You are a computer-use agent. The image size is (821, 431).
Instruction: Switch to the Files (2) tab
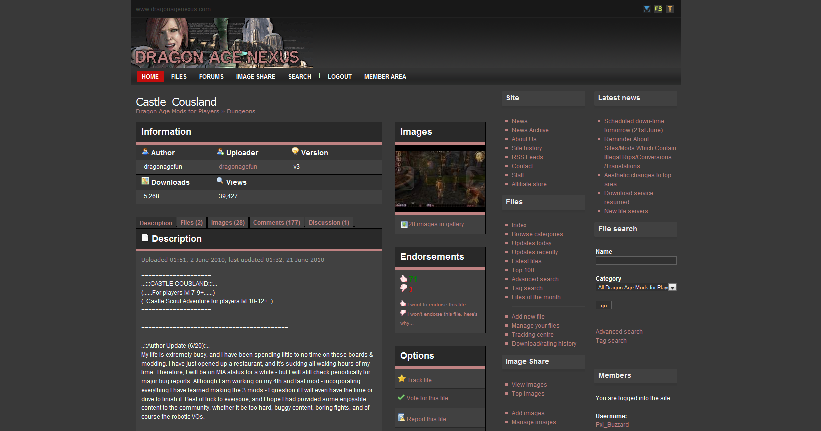coord(192,223)
